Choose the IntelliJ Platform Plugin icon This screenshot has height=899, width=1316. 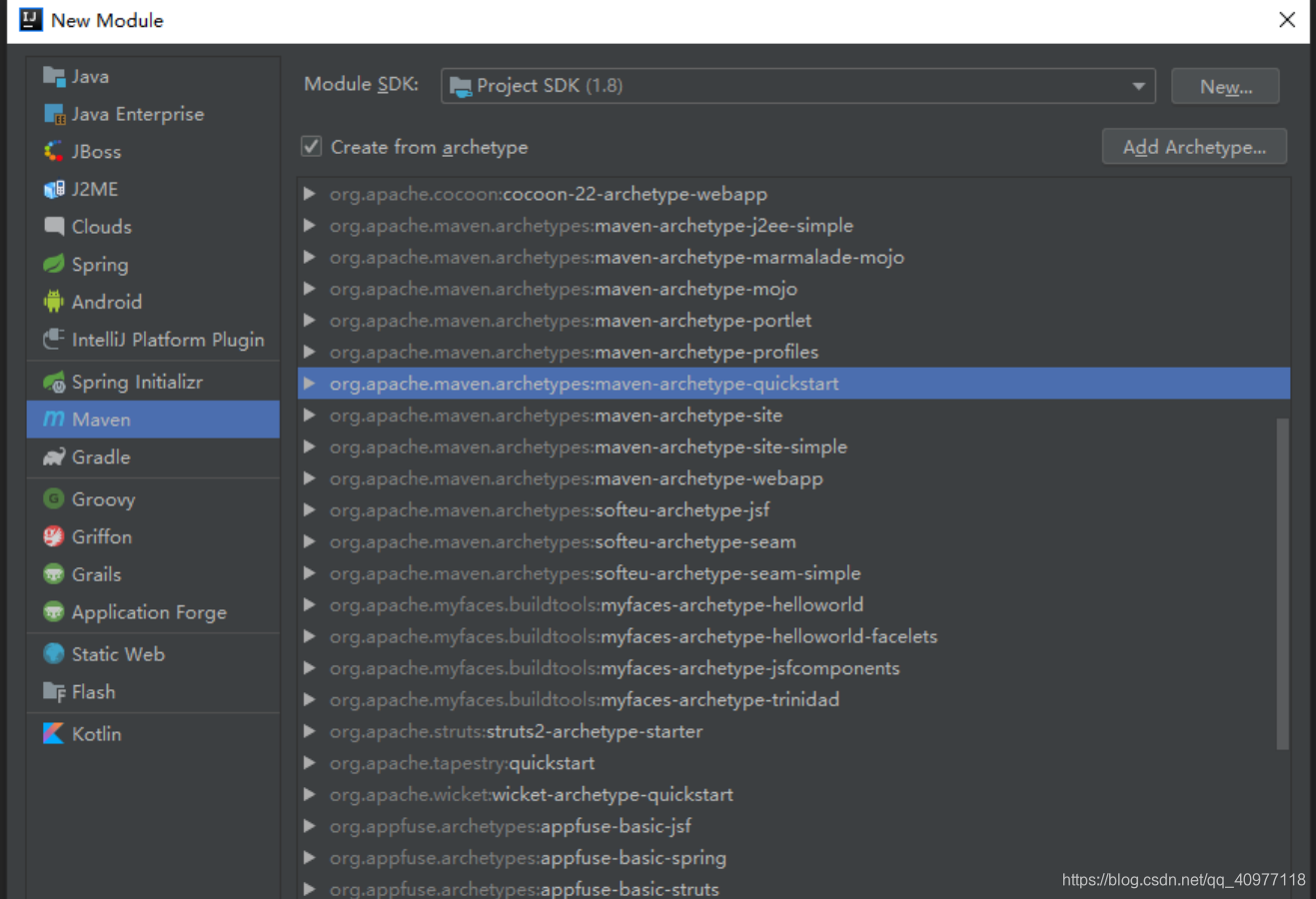click(54, 340)
